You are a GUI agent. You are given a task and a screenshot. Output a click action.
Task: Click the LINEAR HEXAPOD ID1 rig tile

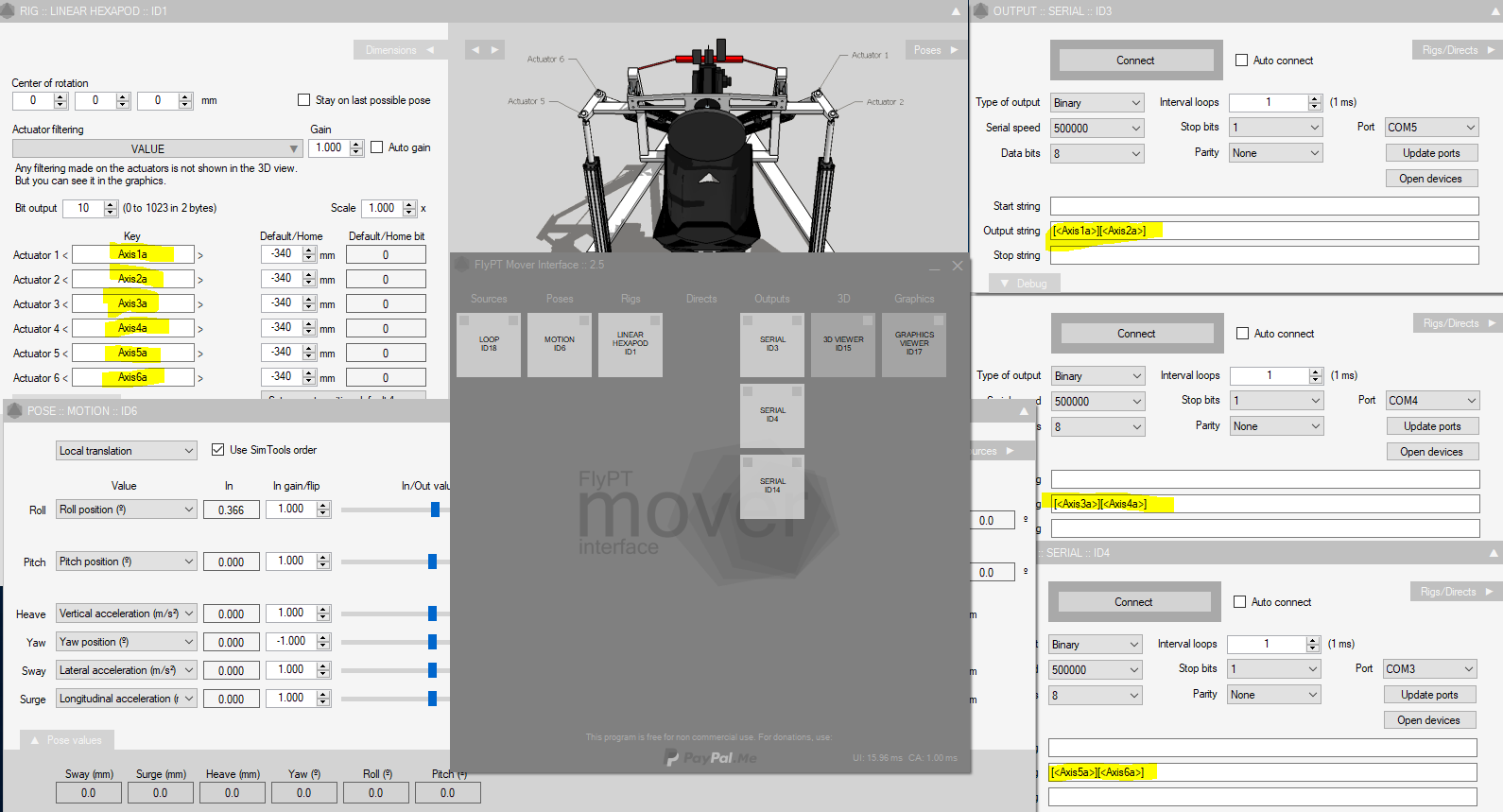(631, 345)
